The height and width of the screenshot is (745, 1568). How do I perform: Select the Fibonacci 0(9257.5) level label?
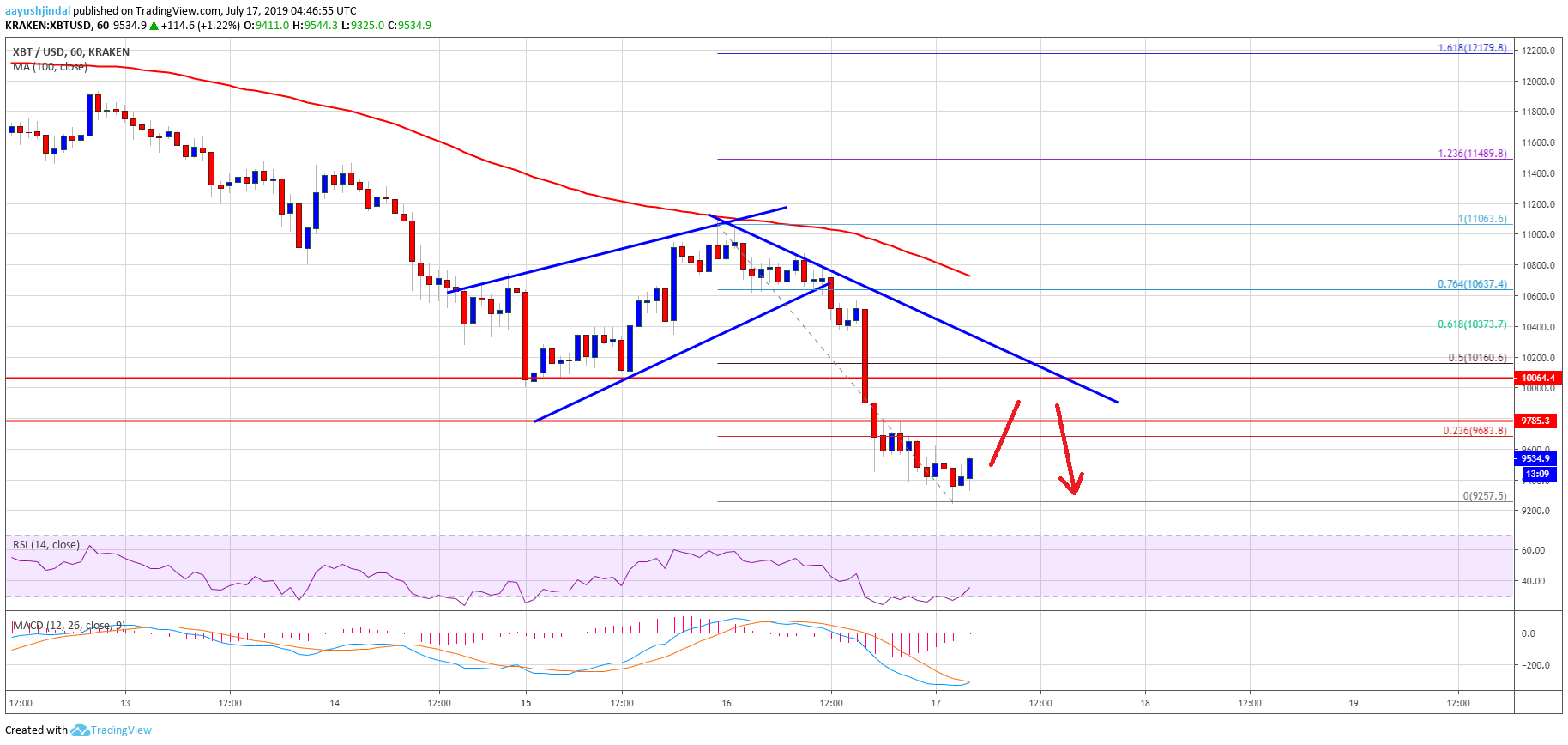pos(1484,496)
